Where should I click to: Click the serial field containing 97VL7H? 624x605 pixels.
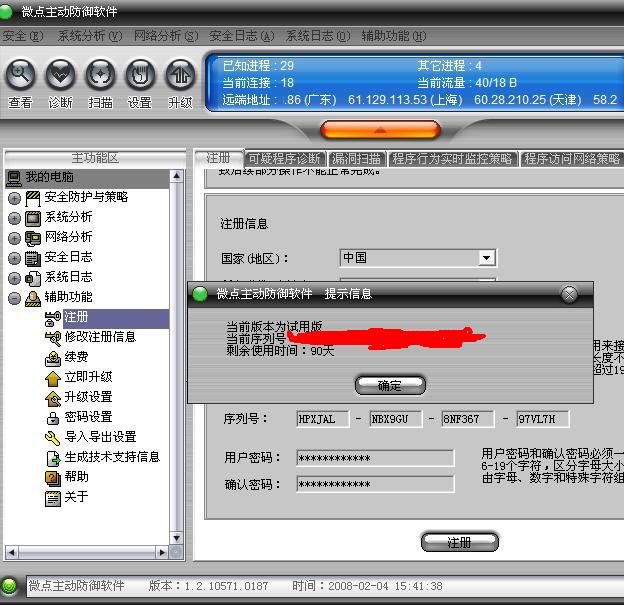coord(543,419)
